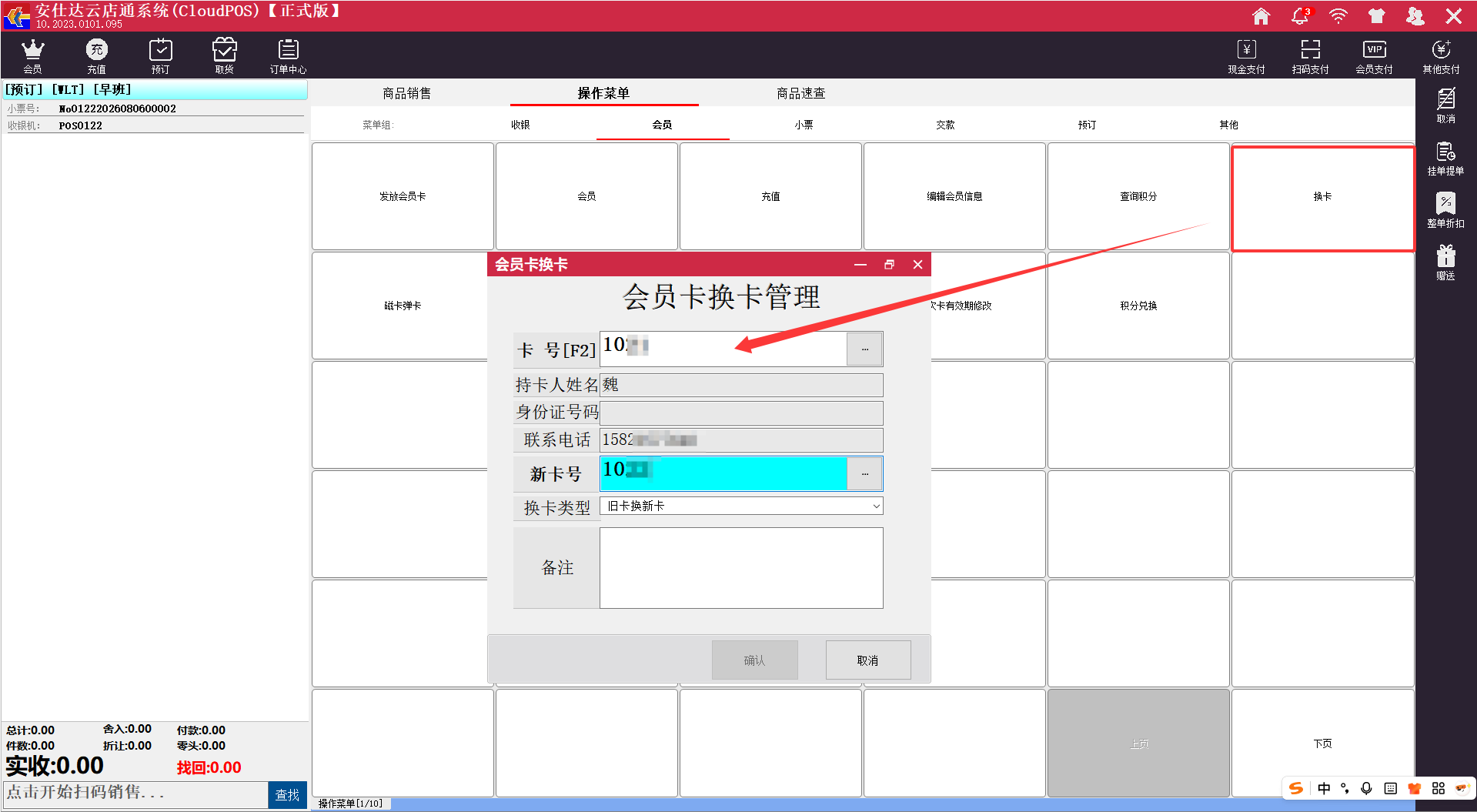Select 预订 menu group tab
1477x812 pixels.
(1087, 125)
